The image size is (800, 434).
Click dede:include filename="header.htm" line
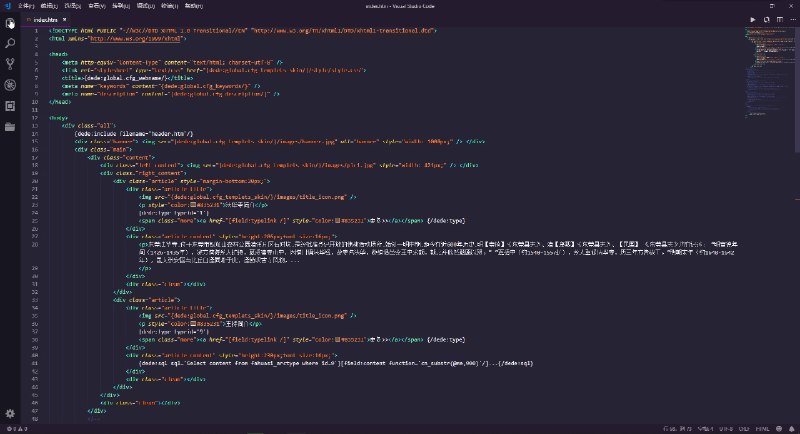point(134,134)
